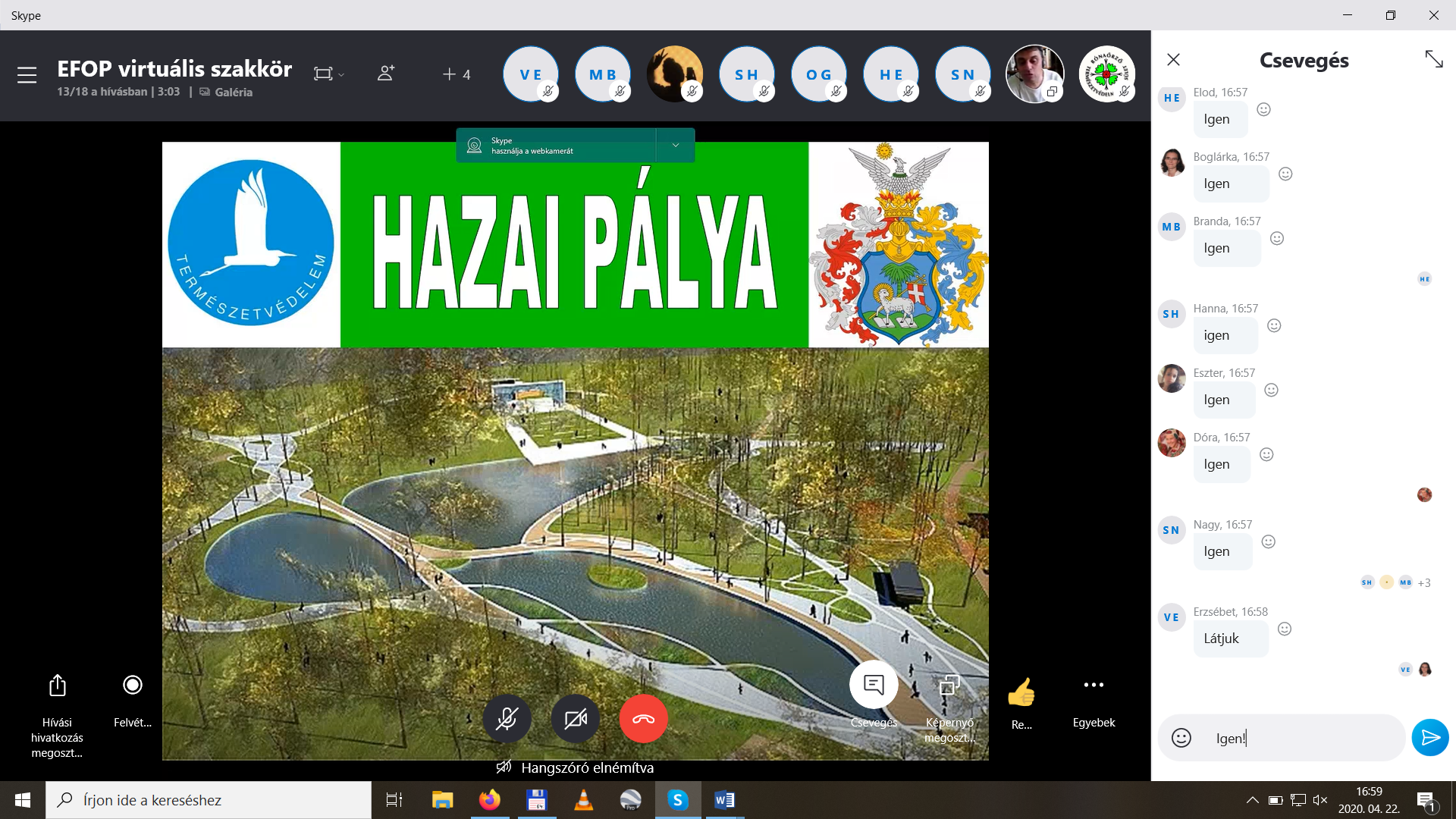1456x819 pixels.
Task: Share the call link
Action: pos(58,716)
